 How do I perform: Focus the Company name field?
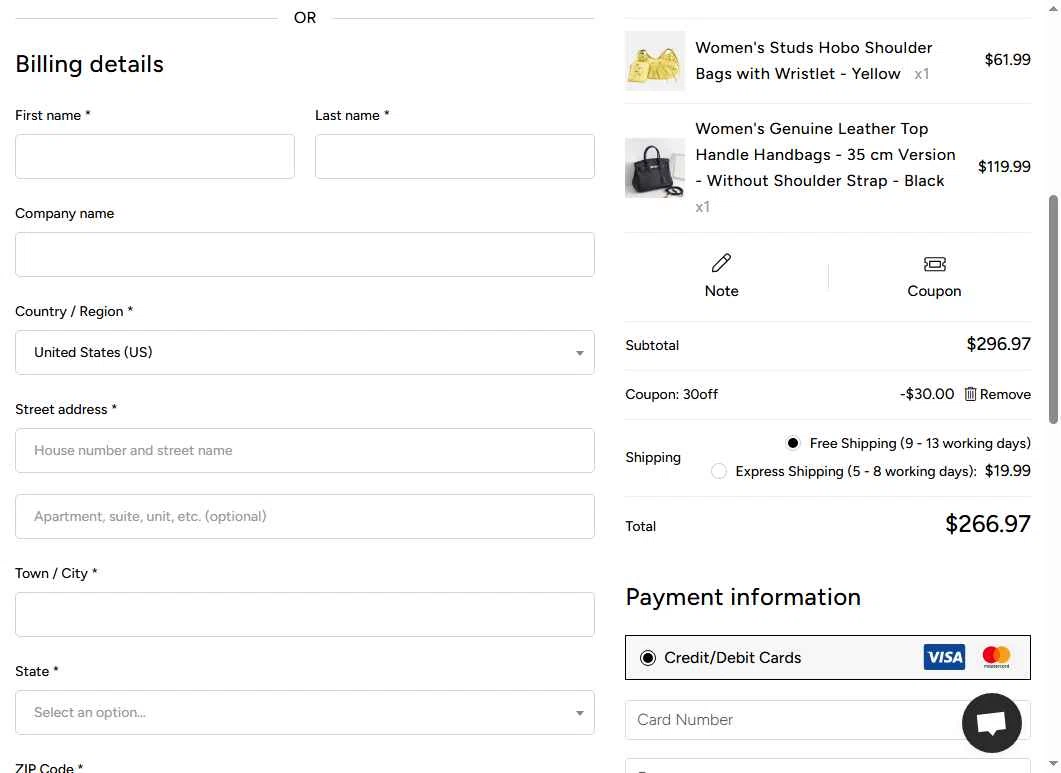point(304,255)
